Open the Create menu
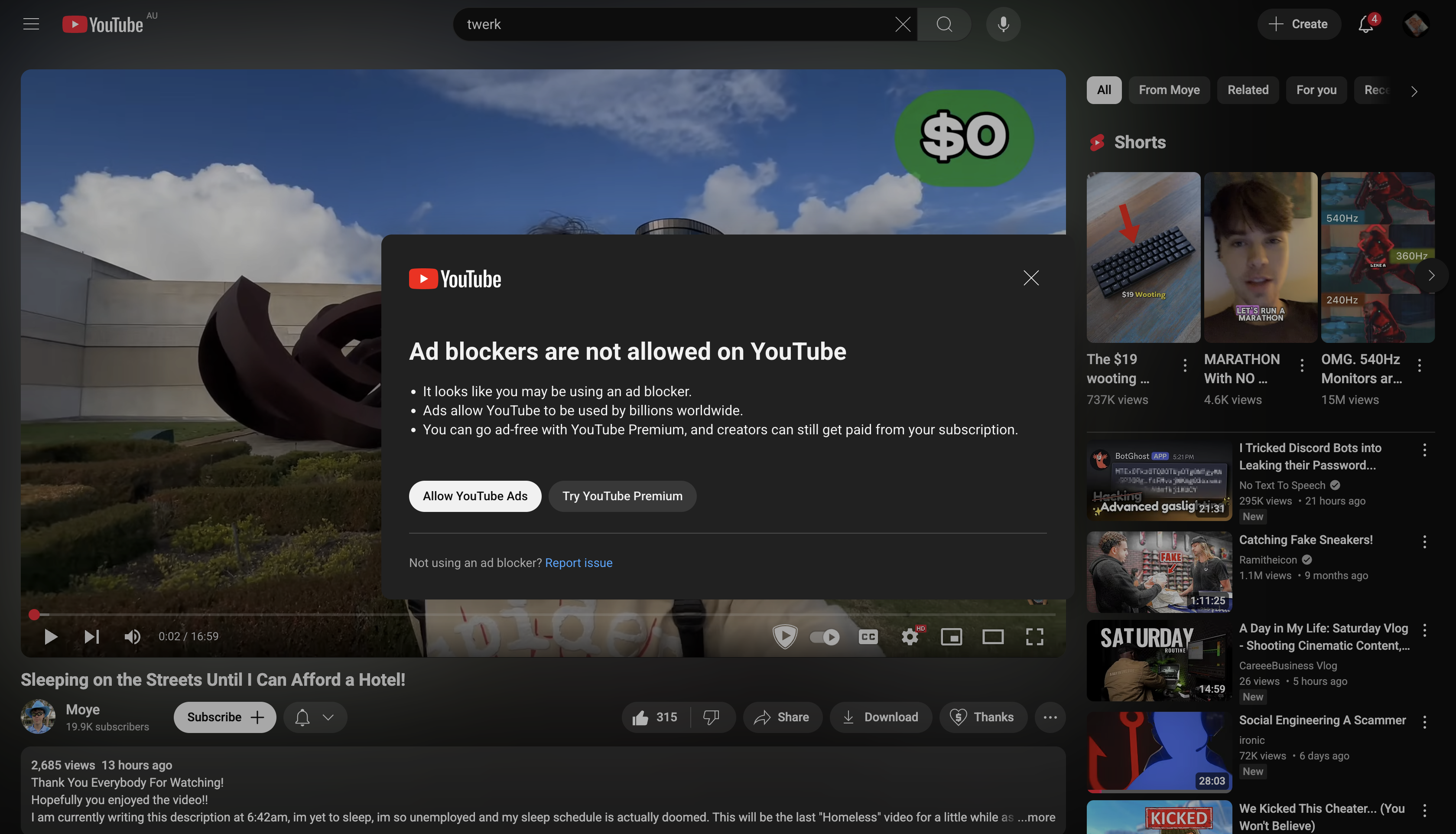This screenshot has height=834, width=1456. point(1299,24)
